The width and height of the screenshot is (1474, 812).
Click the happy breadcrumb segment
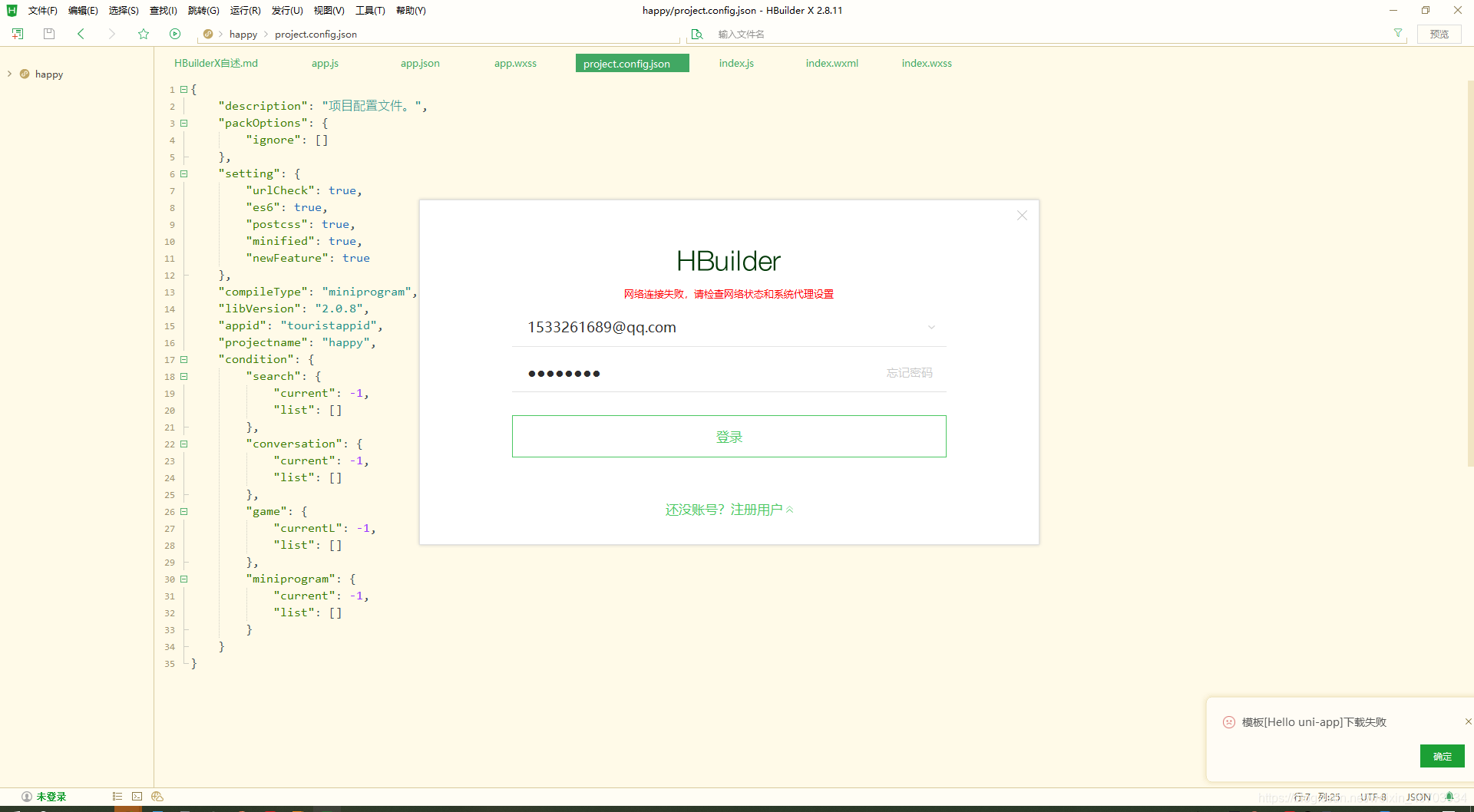[243, 34]
